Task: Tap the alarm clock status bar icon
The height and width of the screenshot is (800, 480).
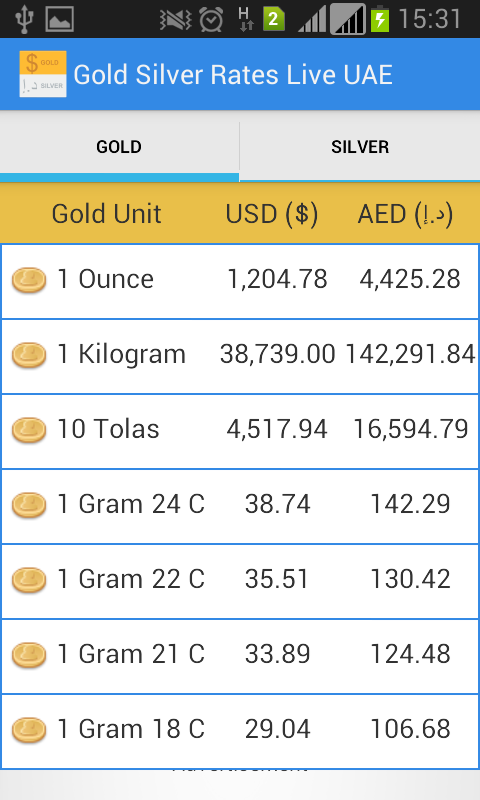Action: click(211, 20)
